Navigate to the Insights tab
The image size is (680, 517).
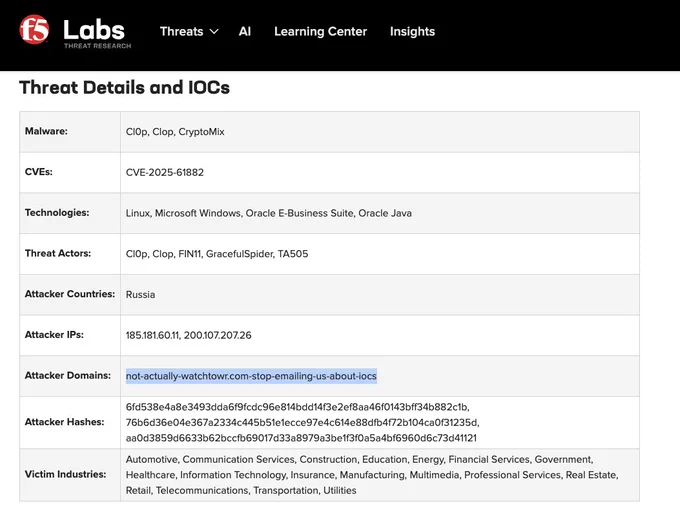pyautogui.click(x=412, y=31)
